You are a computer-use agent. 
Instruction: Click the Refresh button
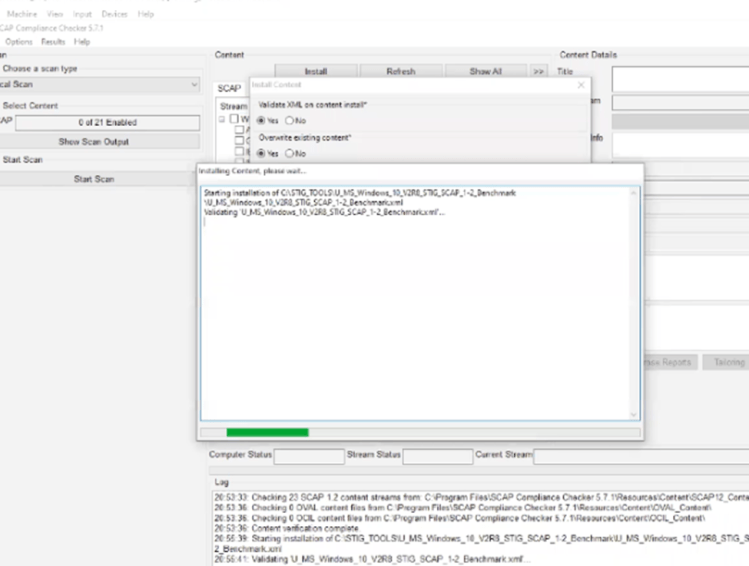tap(400, 72)
